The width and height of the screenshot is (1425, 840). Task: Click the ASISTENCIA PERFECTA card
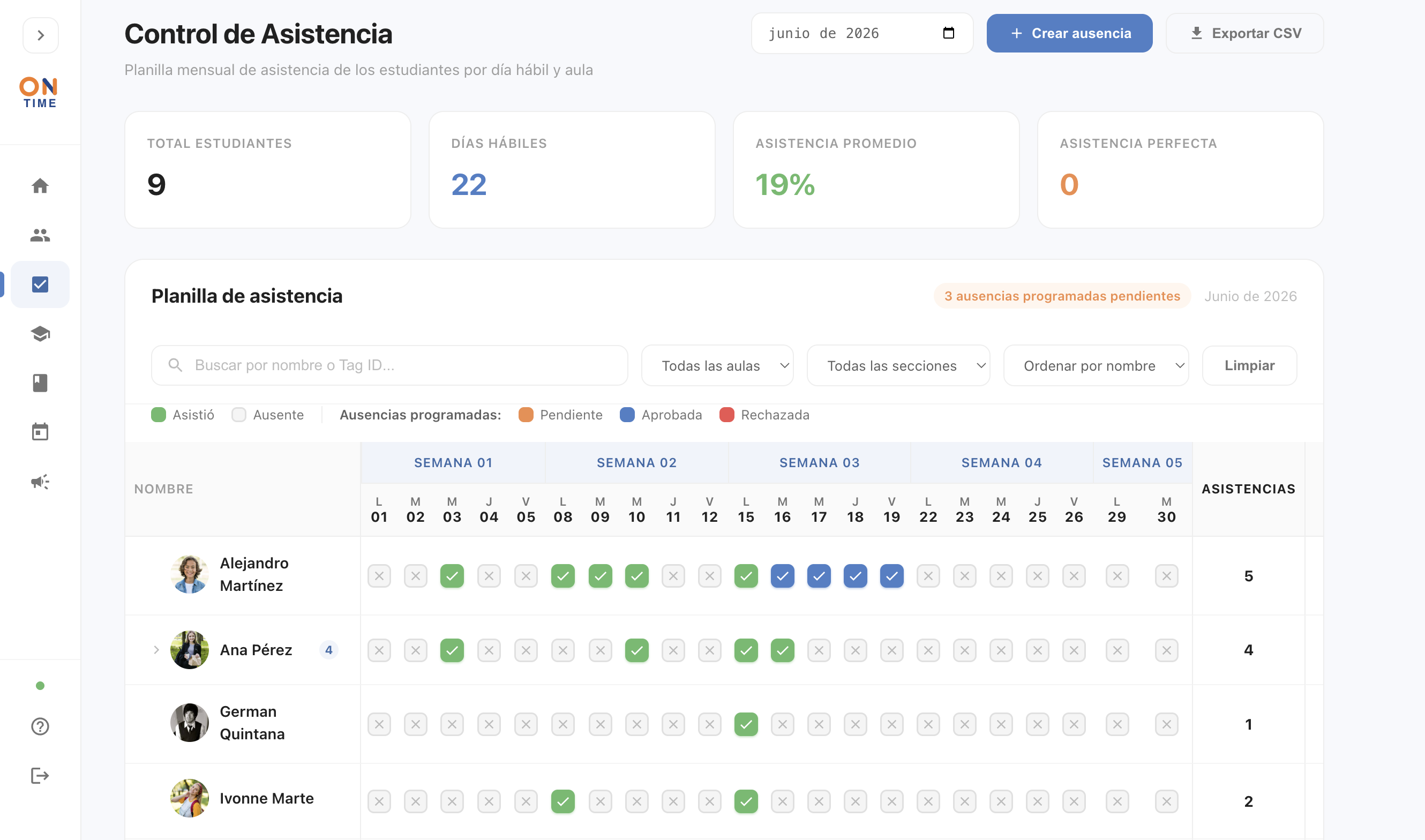point(1181,170)
